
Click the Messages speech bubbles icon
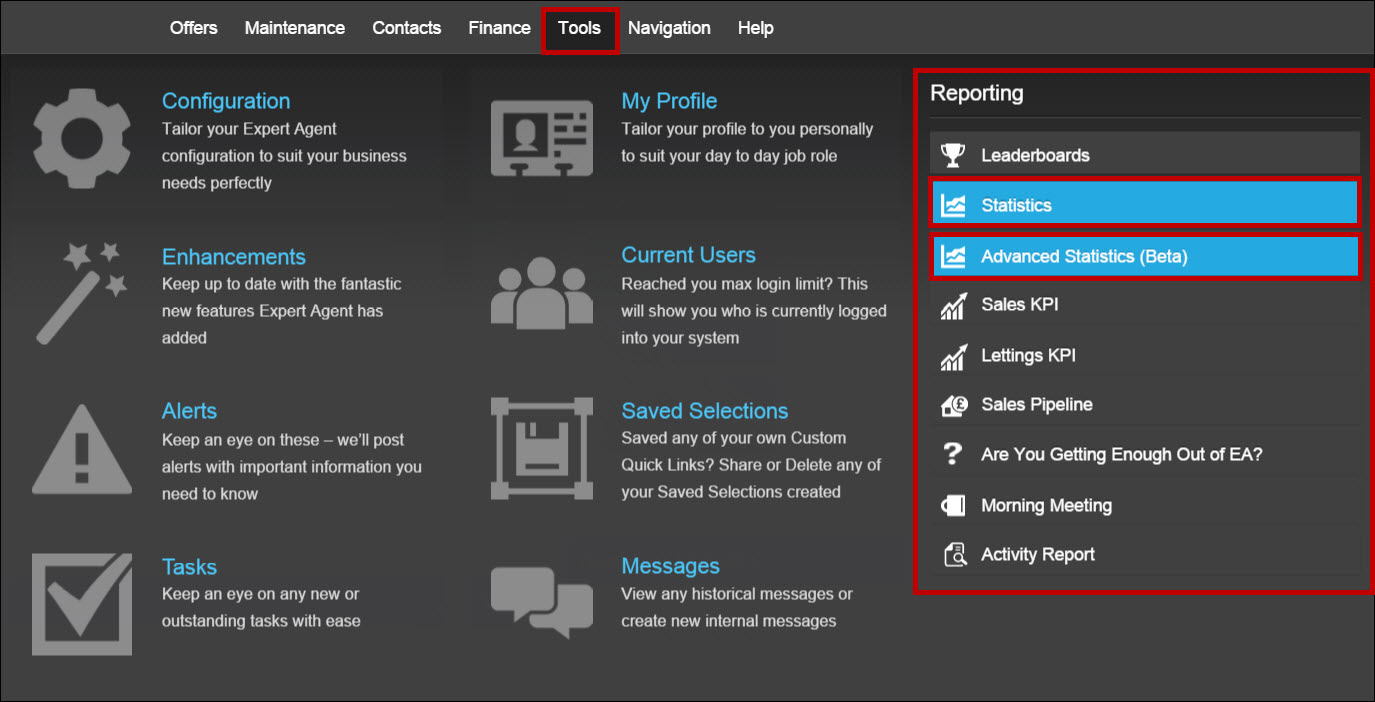click(541, 603)
